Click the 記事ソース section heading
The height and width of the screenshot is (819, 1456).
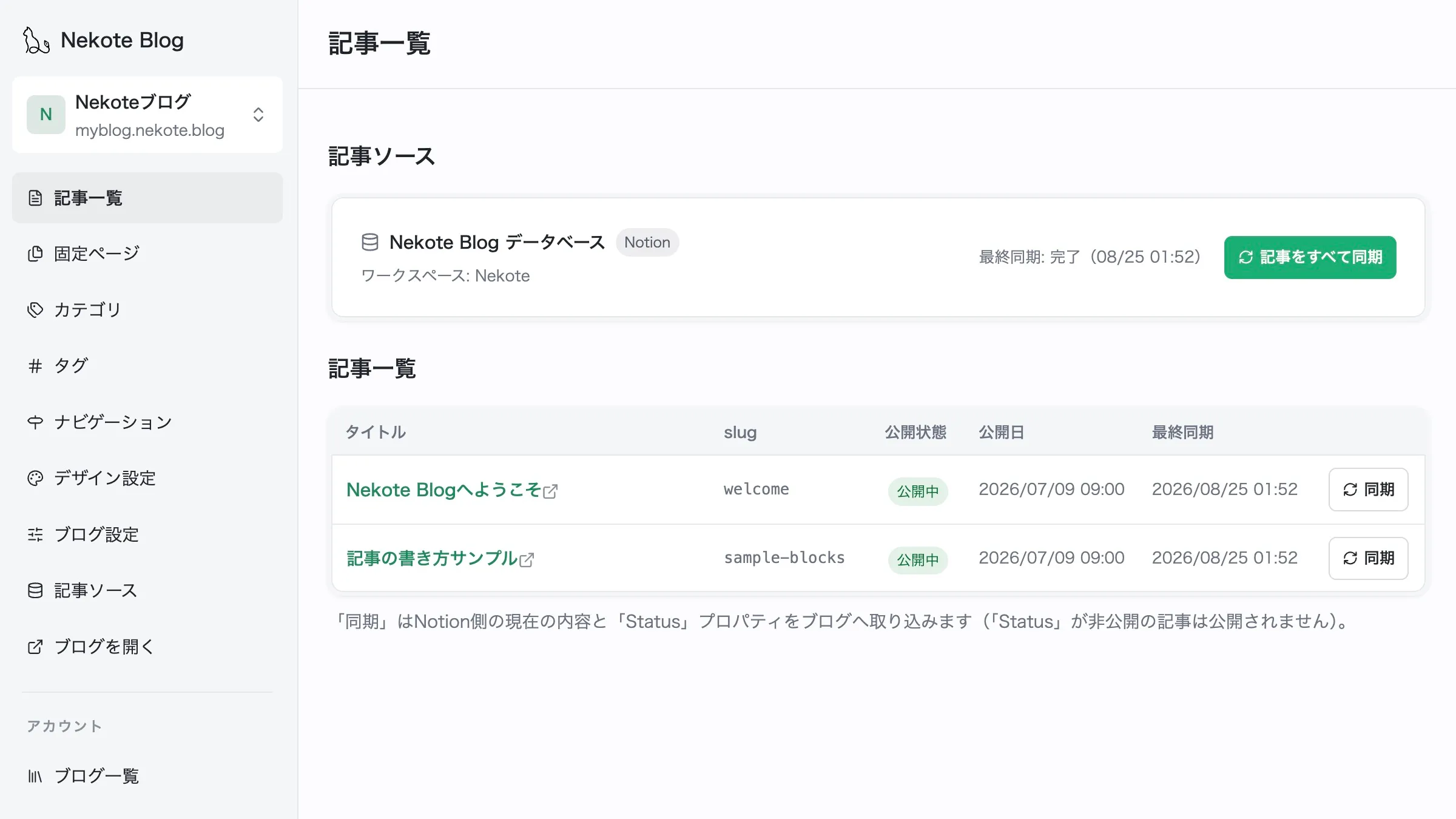pyautogui.click(x=382, y=156)
